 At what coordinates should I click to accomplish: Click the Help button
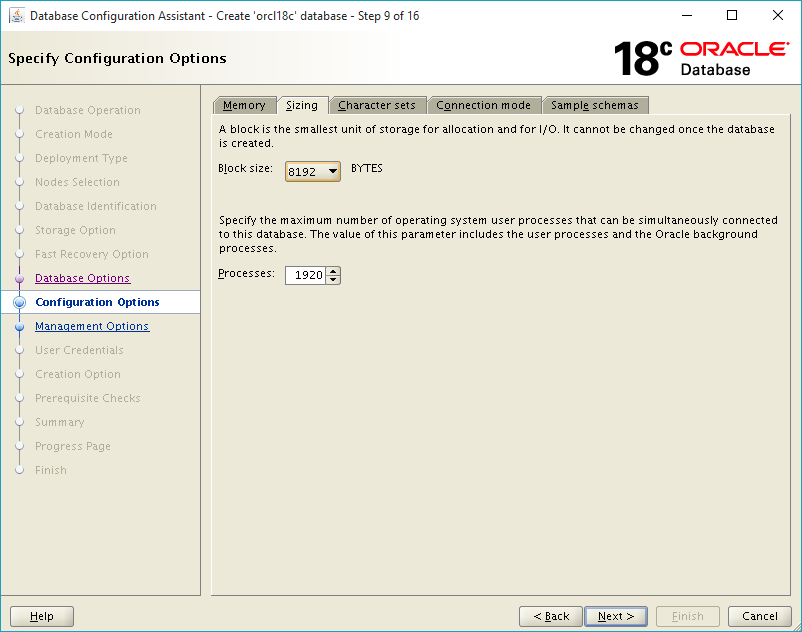tap(42, 616)
